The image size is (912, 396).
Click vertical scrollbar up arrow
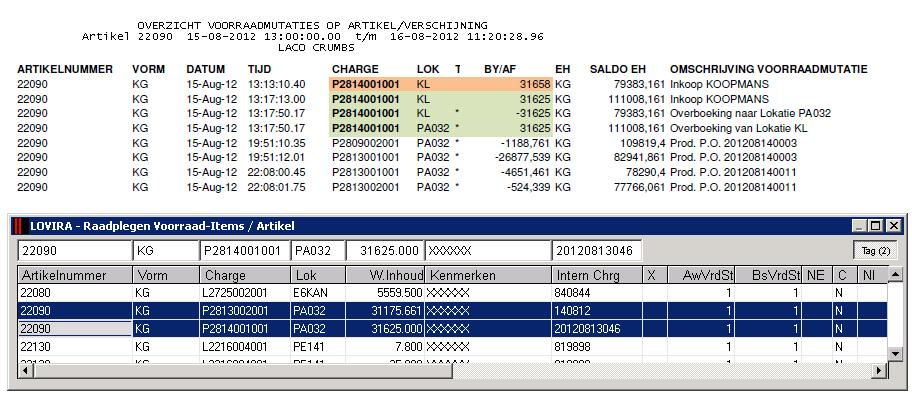(x=895, y=273)
